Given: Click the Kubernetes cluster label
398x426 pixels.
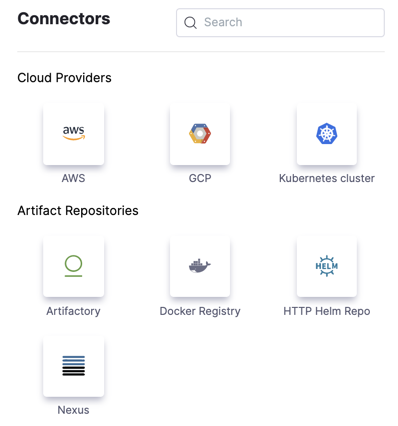Looking at the screenshot, I should click(x=327, y=178).
